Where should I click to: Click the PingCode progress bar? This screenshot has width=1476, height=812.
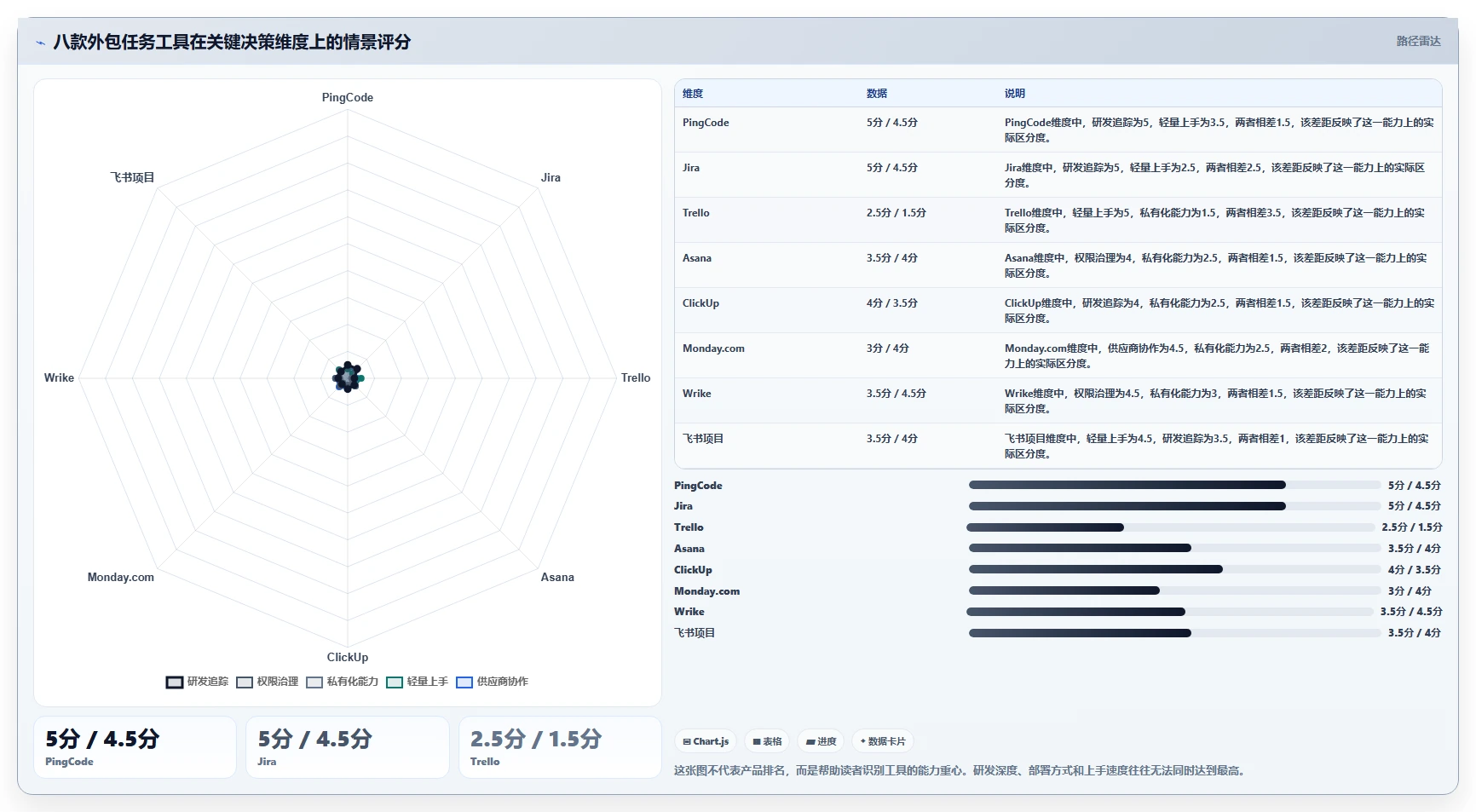1174,485
